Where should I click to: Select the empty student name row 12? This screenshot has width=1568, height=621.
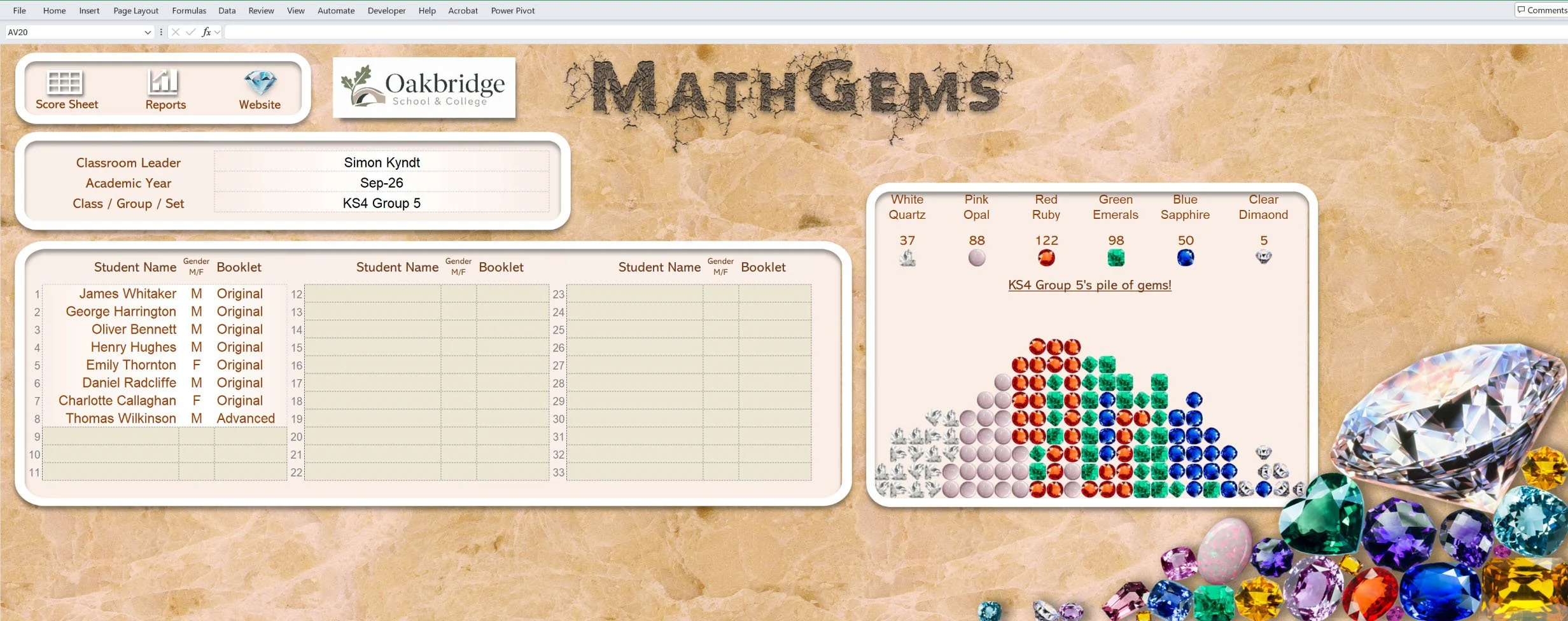pos(373,294)
